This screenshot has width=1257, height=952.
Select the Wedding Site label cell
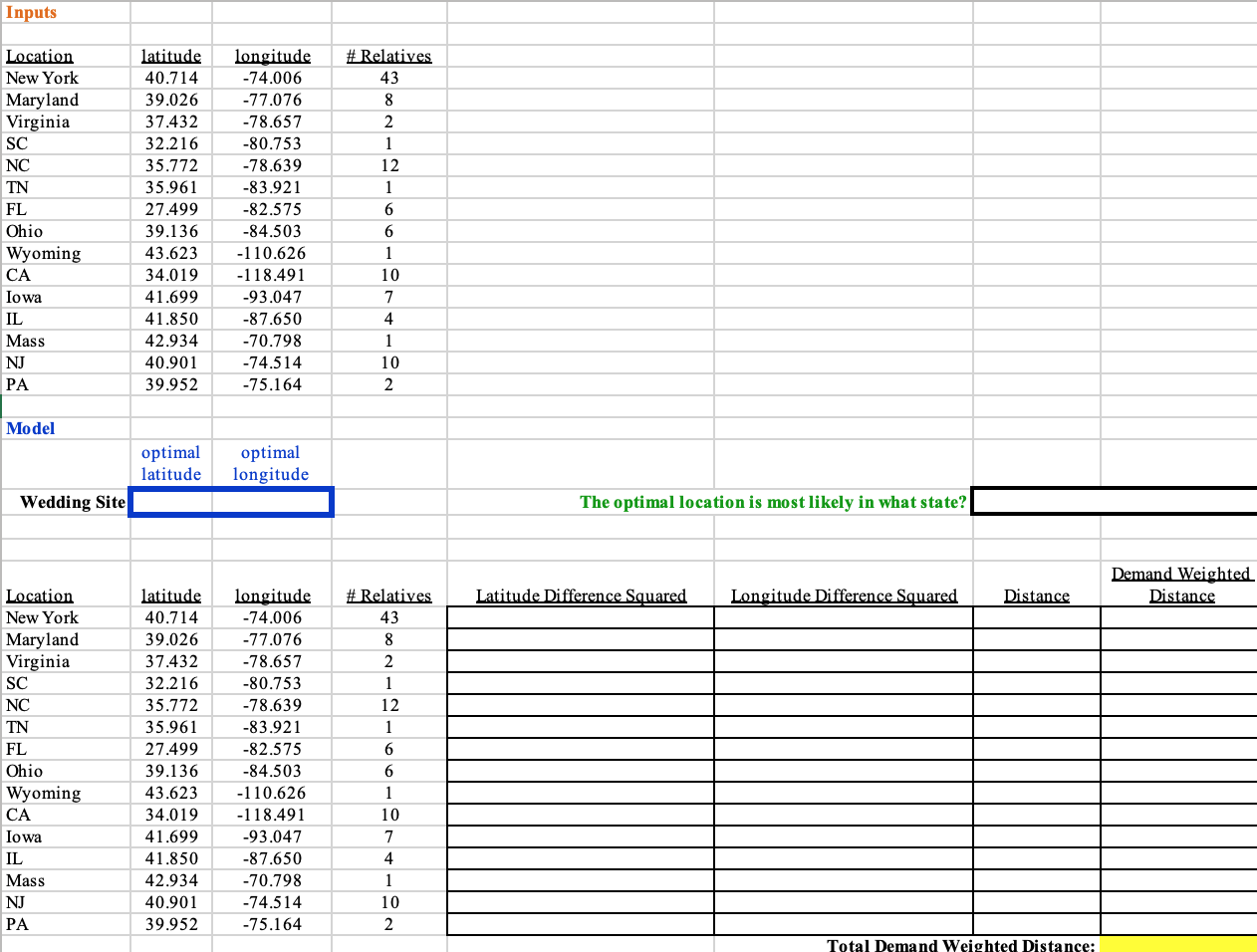click(x=66, y=502)
